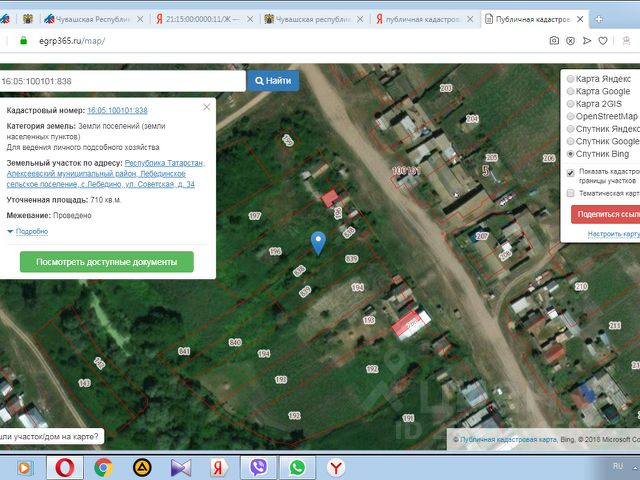Screen dimensions: 640x480
Task: Launch Google Chrome from the taskbar
Action: tap(103, 467)
